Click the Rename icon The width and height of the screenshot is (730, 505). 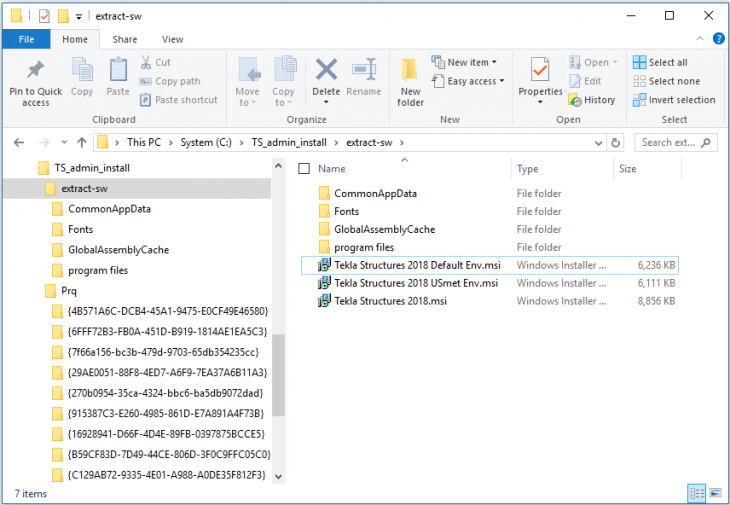tap(364, 70)
